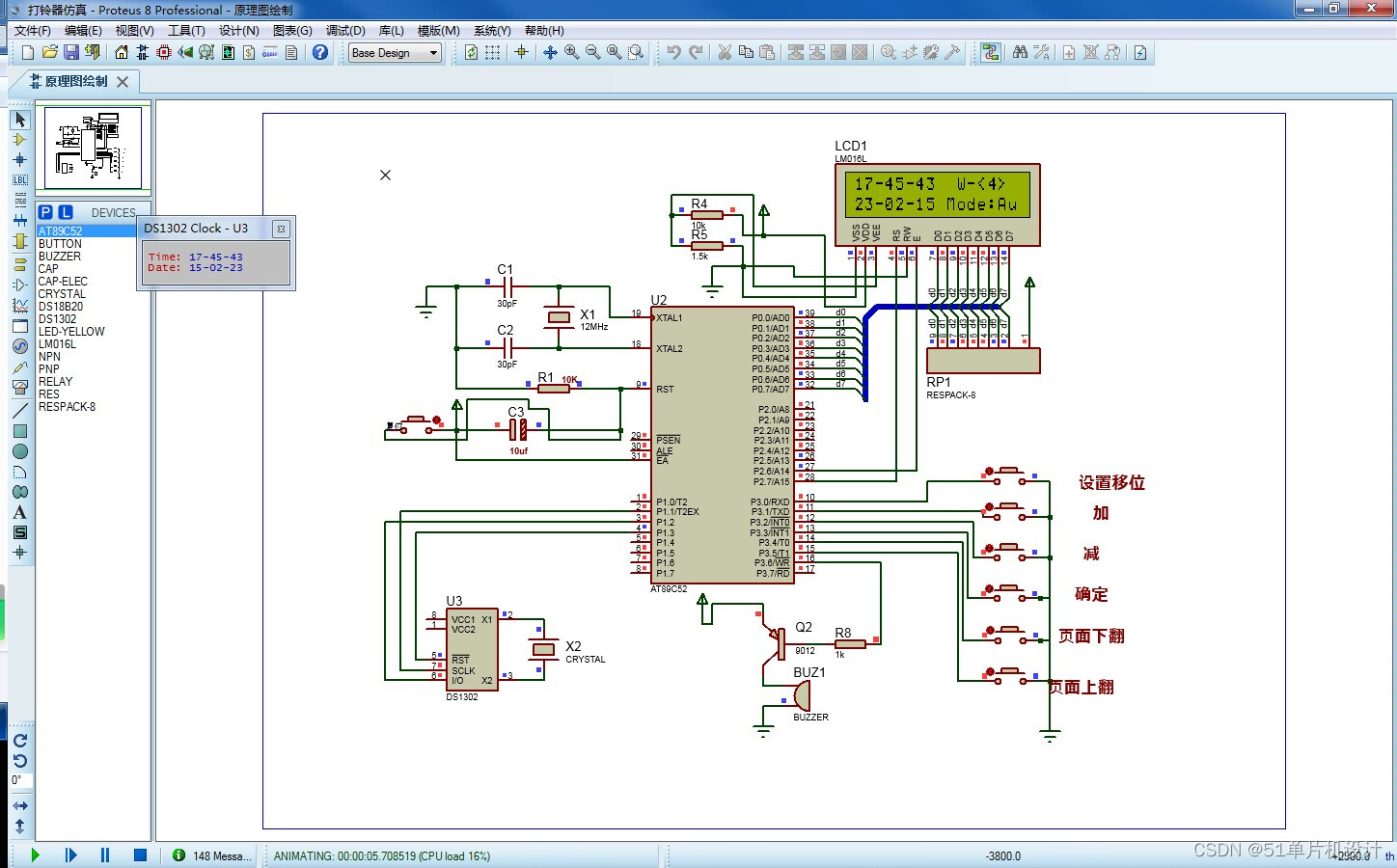The image size is (1397, 868).
Task: Select the Wire Label LBL tool
Action: click(20, 180)
